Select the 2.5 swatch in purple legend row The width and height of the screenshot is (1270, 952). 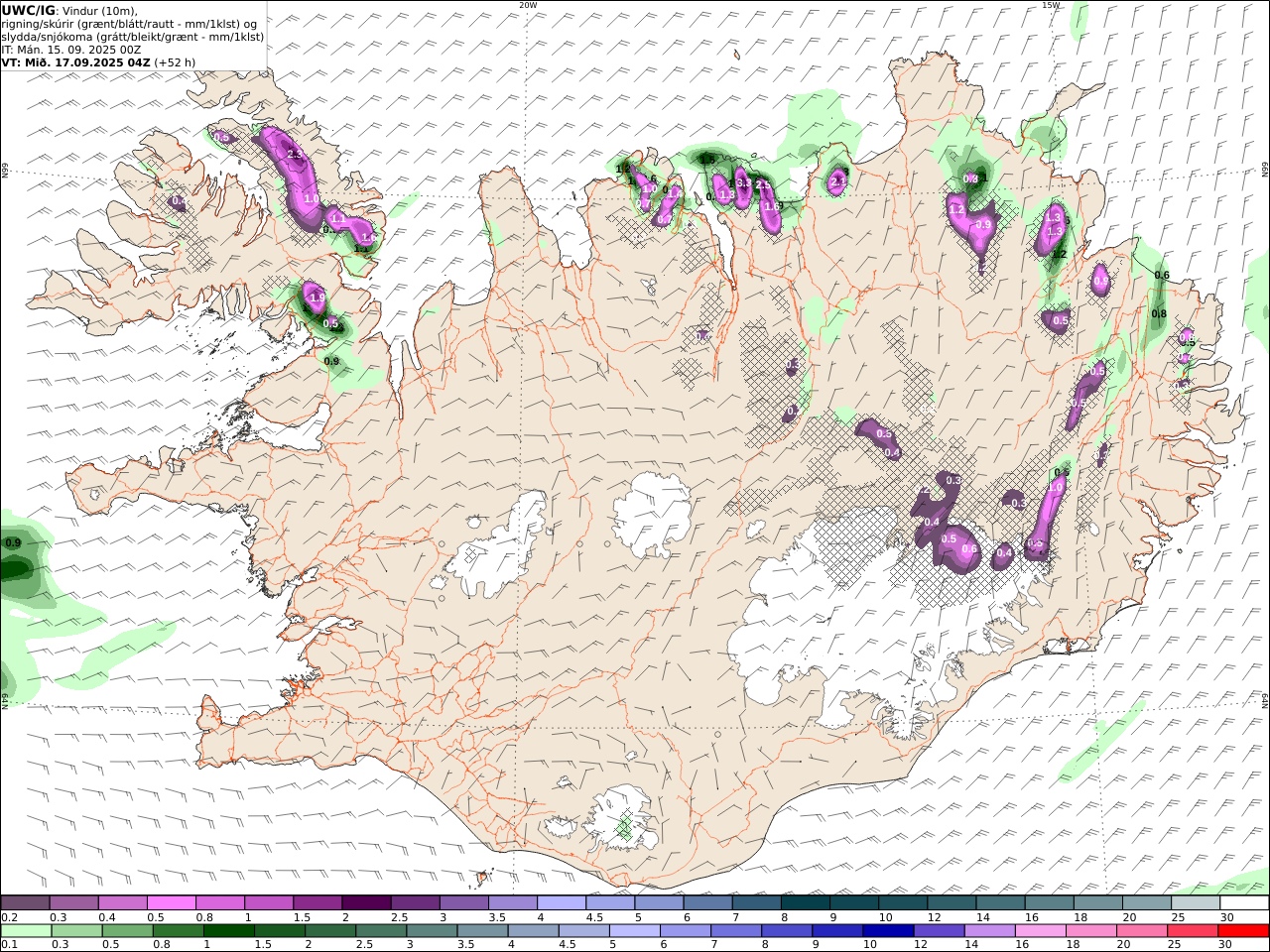coord(415,903)
